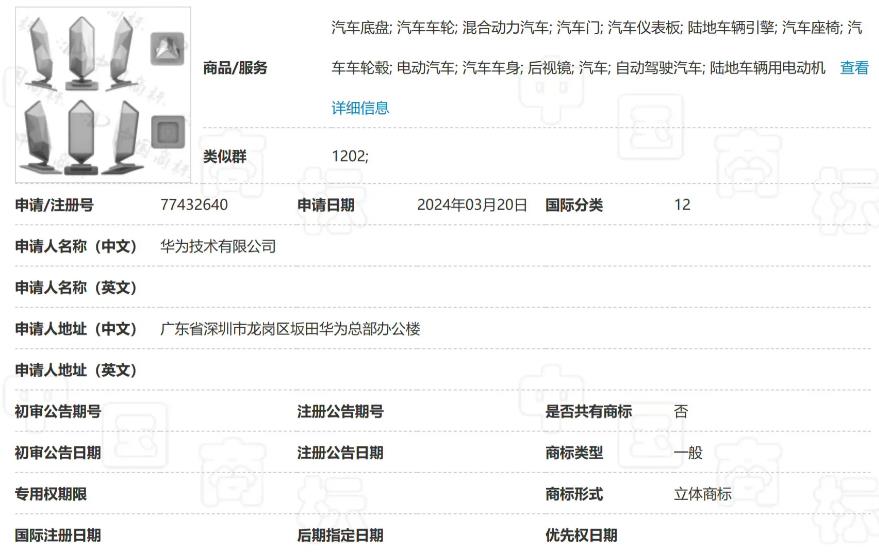Click international class value 12
This screenshot has width=879, height=552.
[682, 205]
